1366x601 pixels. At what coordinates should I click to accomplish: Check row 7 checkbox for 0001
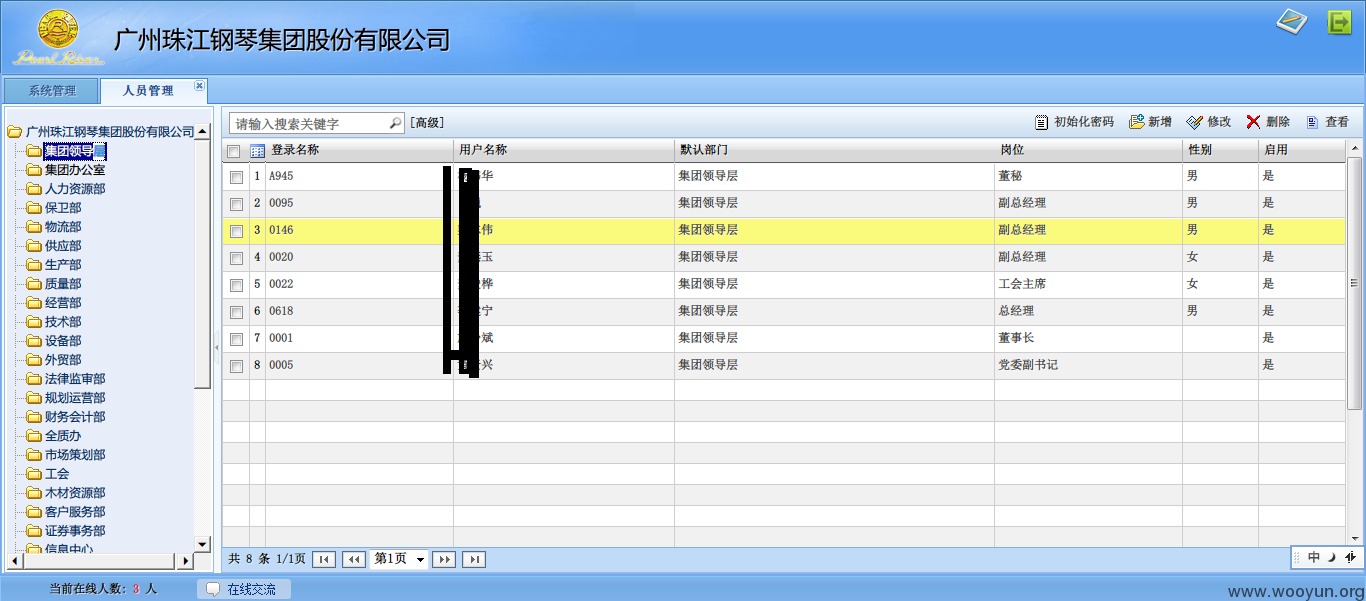[236, 339]
